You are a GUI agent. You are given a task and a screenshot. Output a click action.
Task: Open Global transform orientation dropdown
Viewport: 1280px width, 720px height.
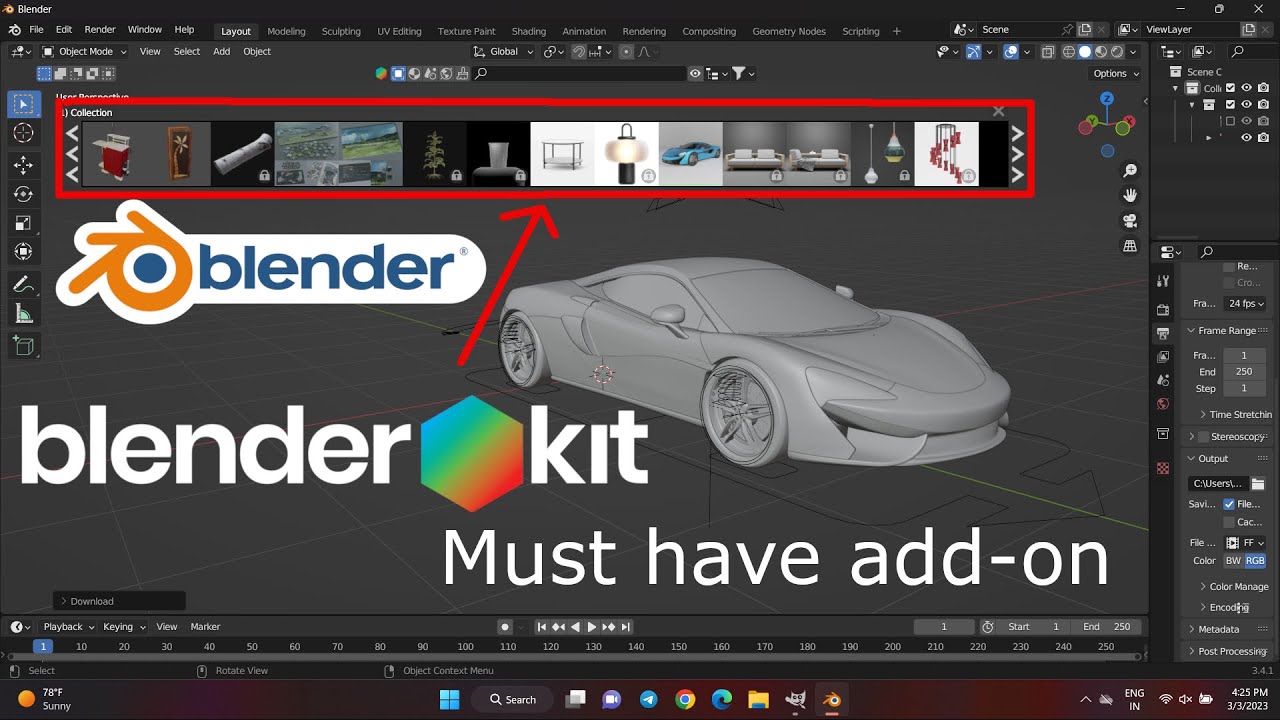point(503,51)
